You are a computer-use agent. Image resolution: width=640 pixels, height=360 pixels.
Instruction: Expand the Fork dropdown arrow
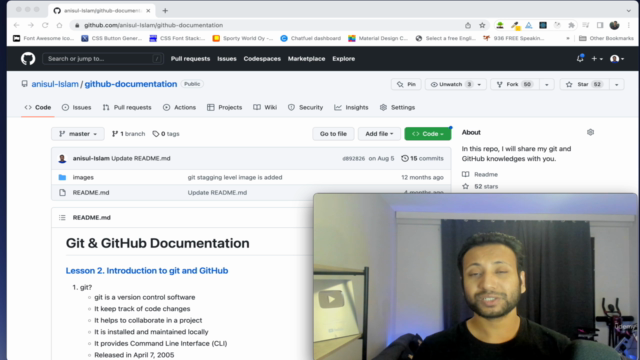click(547, 84)
